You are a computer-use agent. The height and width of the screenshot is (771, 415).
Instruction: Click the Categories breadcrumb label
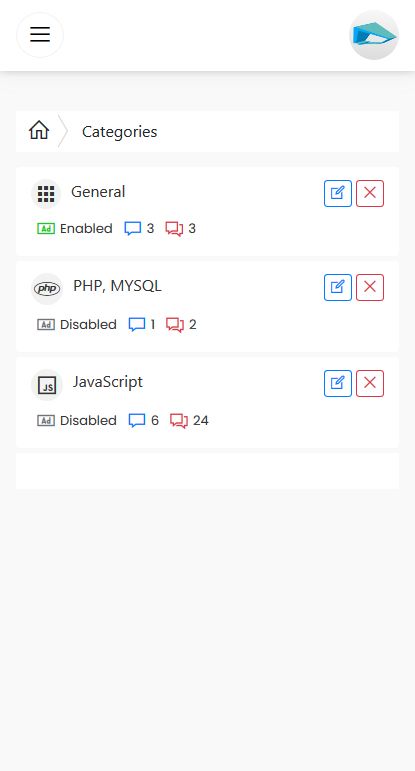coord(119,132)
